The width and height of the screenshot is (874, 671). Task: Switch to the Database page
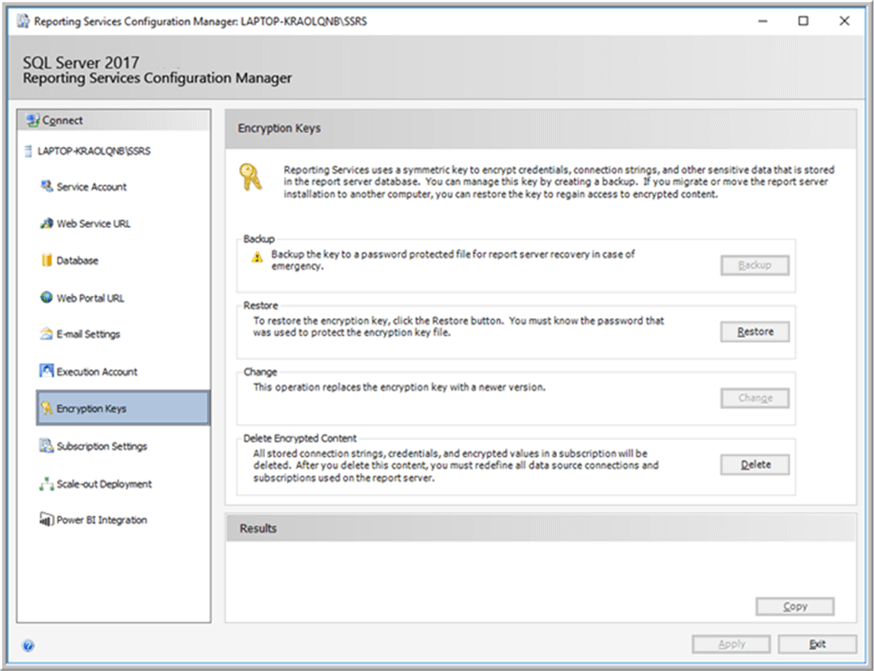(77, 260)
